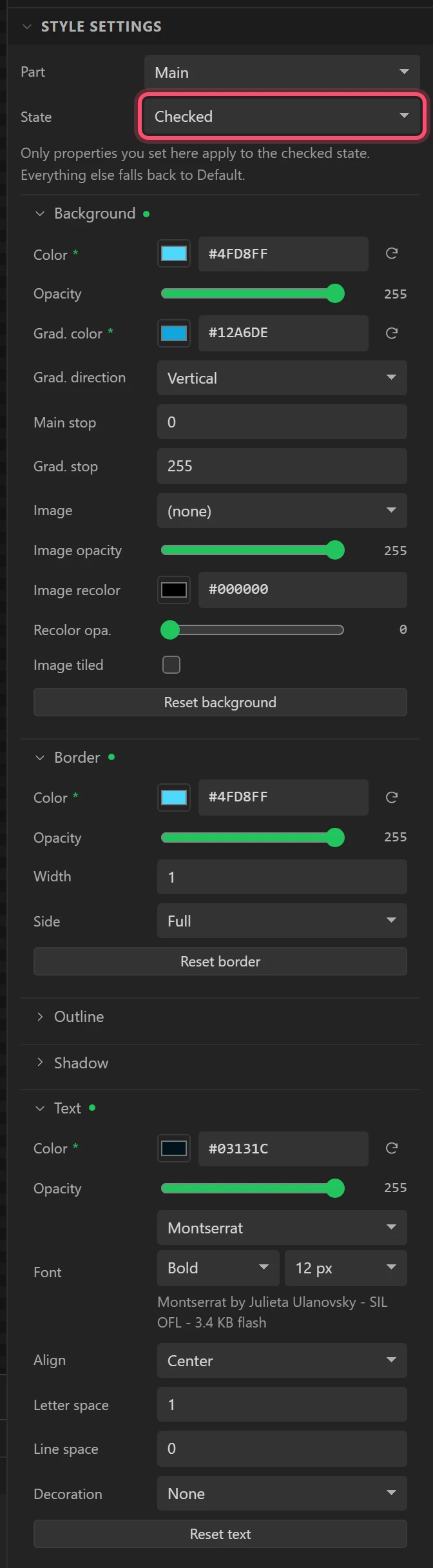Viewport: 433px width, 1568px height.
Task: Open the Border color swatch
Action: tap(174, 798)
